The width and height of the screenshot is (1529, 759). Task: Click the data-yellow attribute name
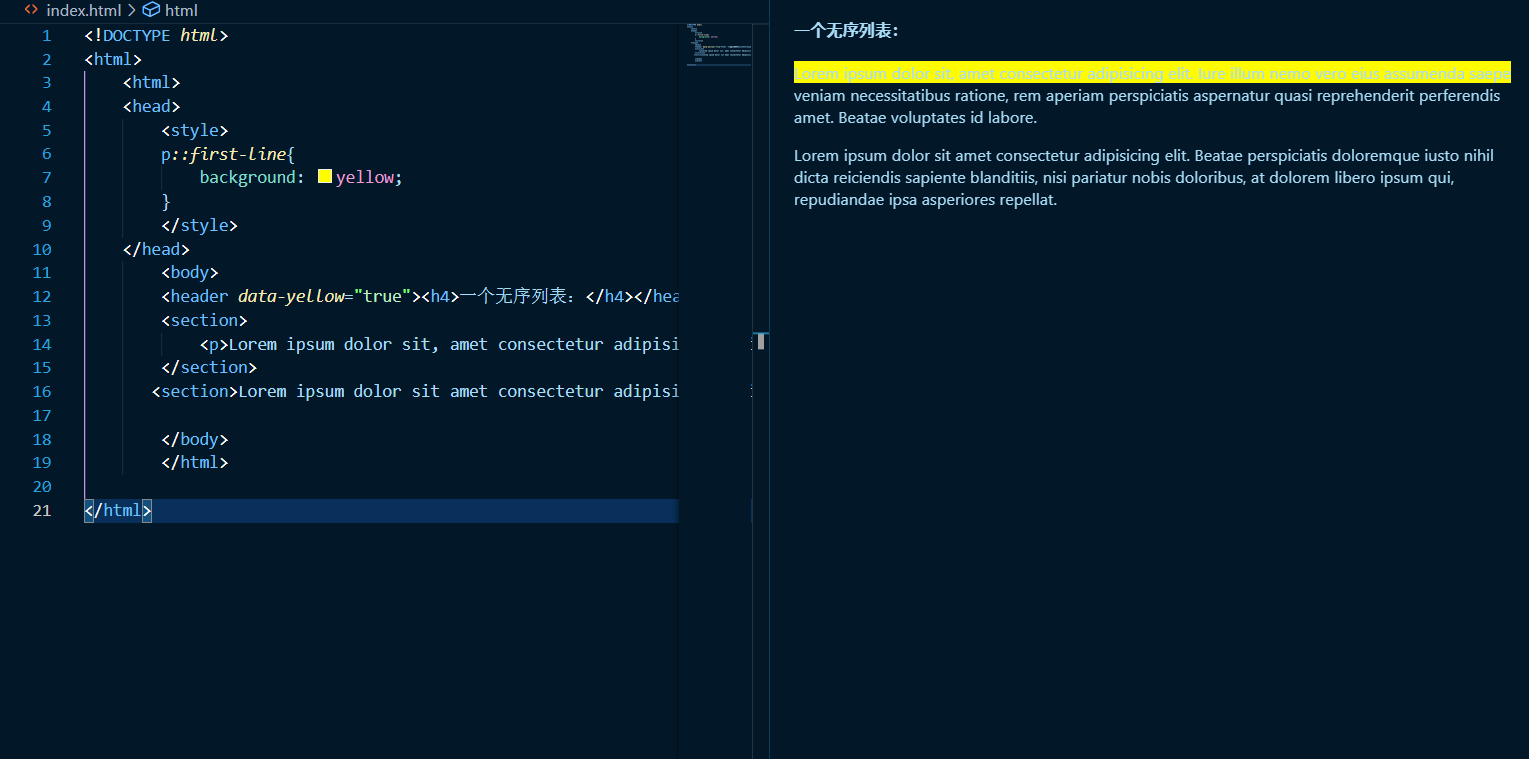pos(290,297)
